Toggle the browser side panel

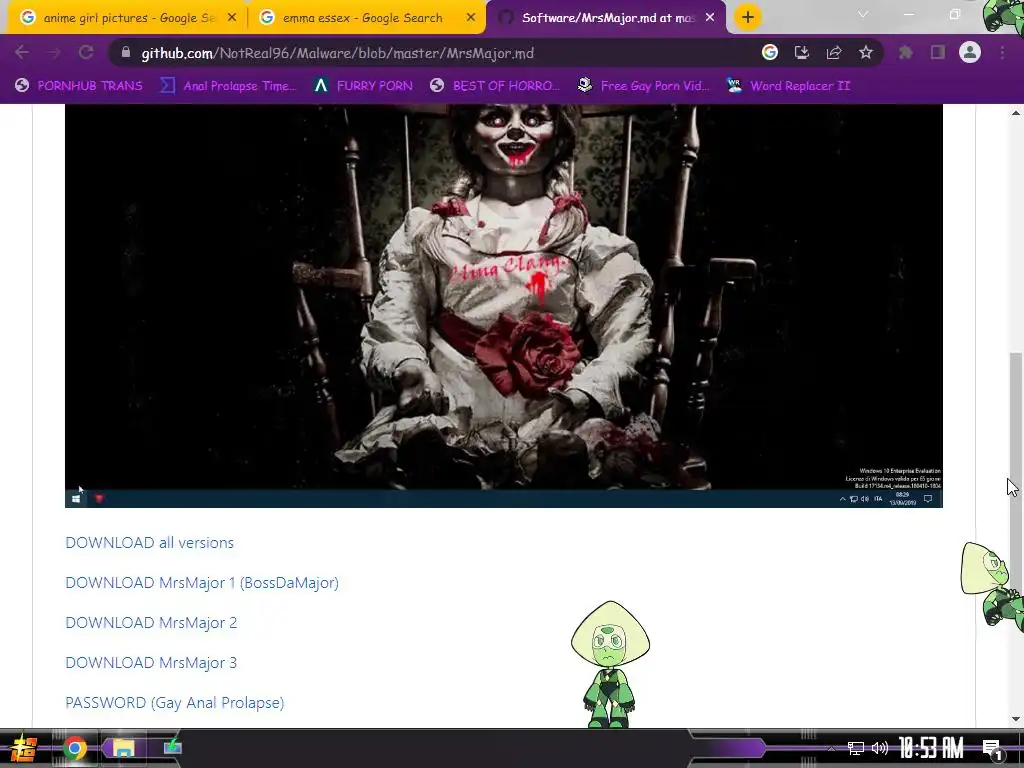pyautogui.click(x=938, y=52)
